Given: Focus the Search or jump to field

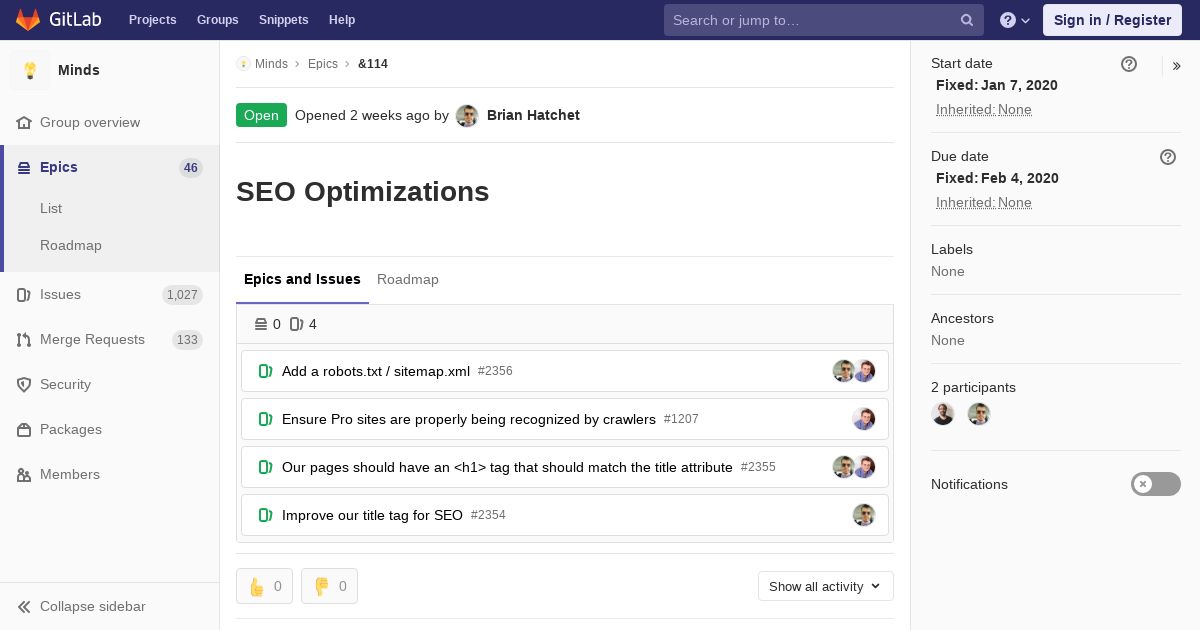Looking at the screenshot, I should (824, 20).
